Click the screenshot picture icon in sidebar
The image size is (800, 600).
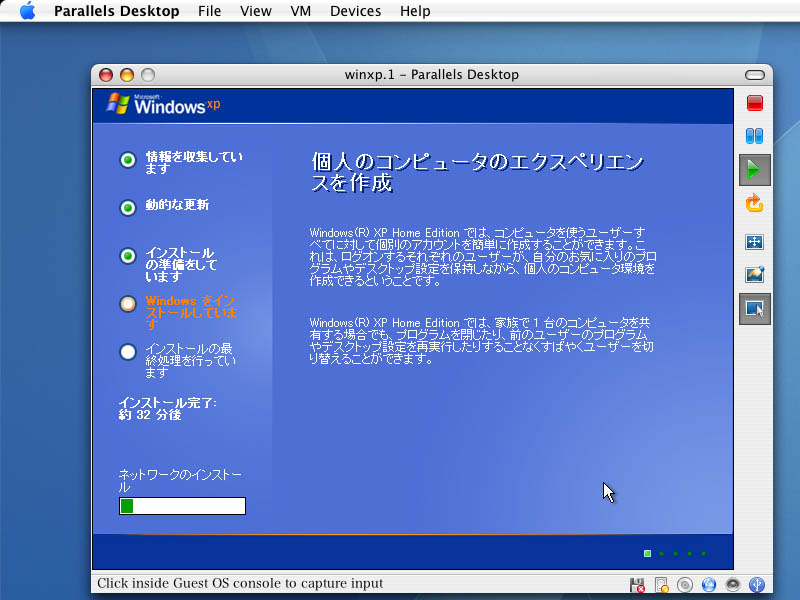pyautogui.click(x=755, y=275)
